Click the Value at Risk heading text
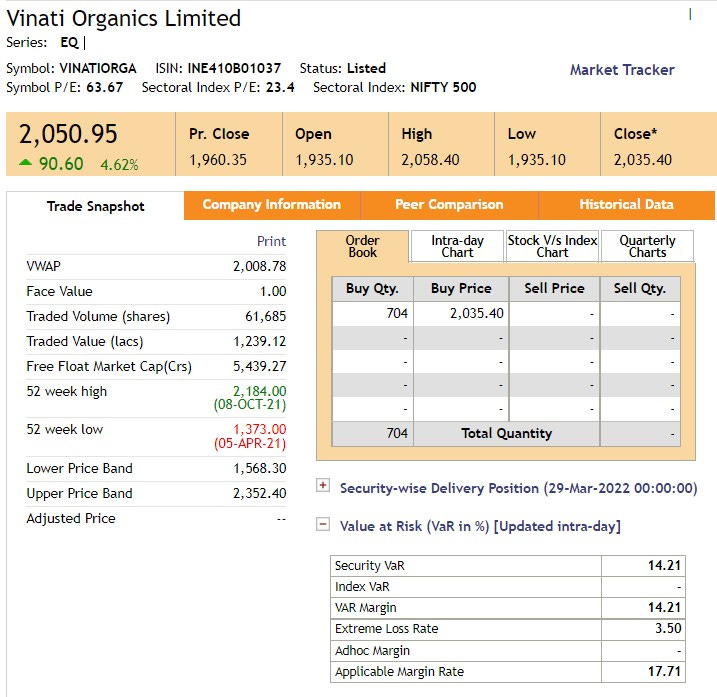This screenshot has width=717, height=697. point(480,526)
